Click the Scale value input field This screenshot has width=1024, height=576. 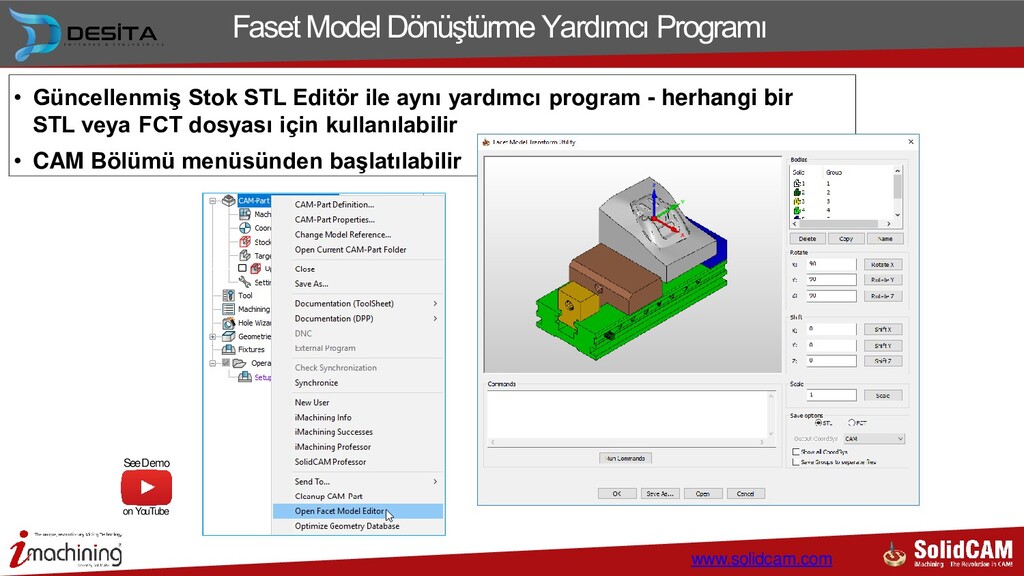(831, 395)
